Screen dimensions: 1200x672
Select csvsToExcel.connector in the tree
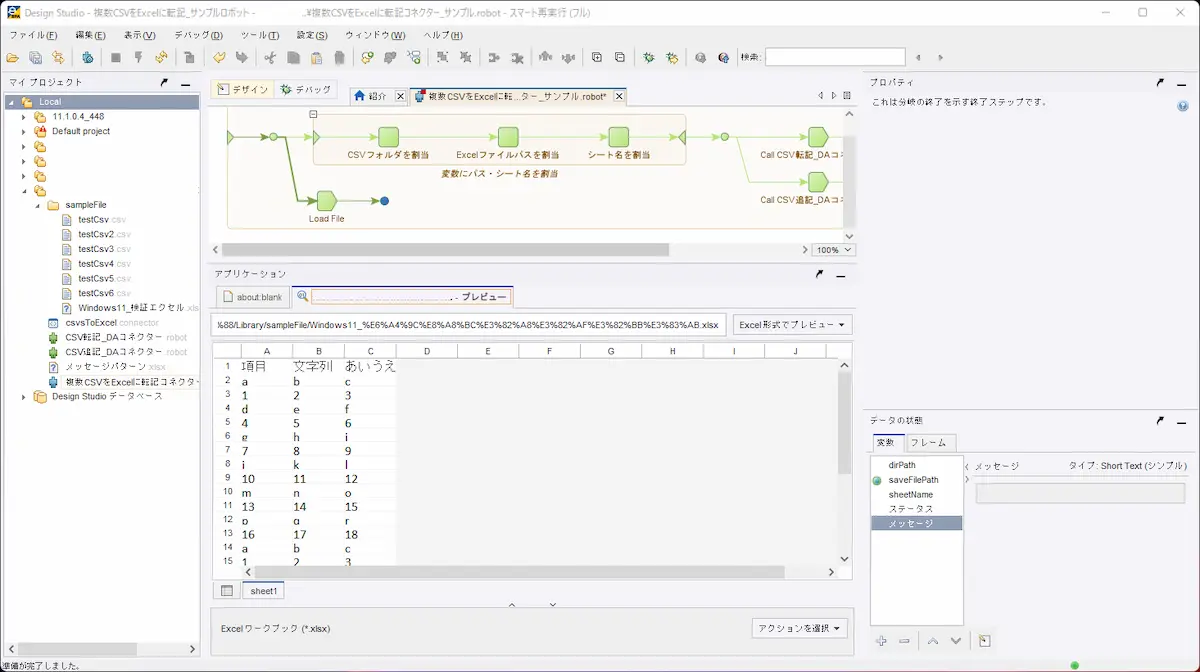(103, 323)
